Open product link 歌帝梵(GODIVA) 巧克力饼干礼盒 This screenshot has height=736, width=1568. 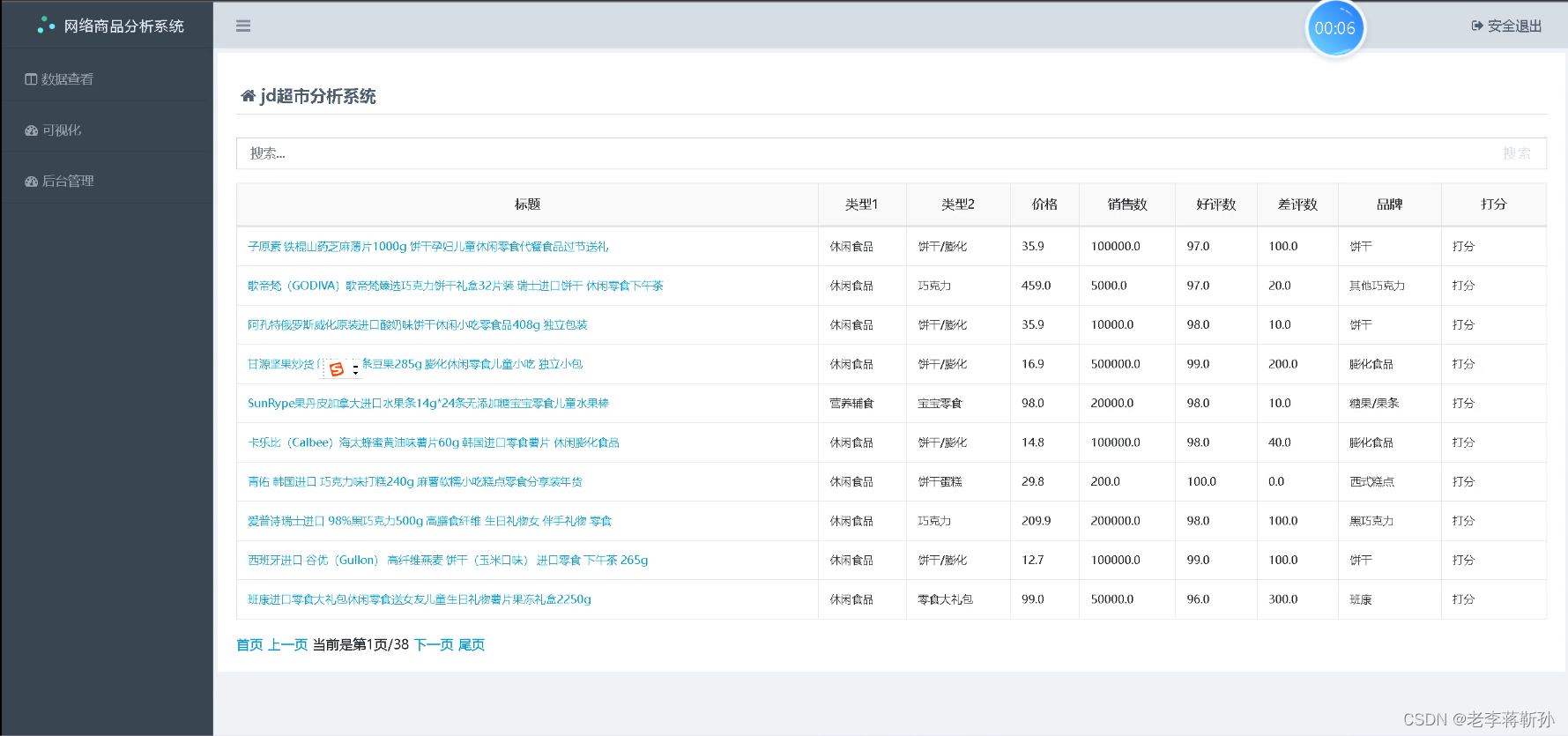coord(455,286)
